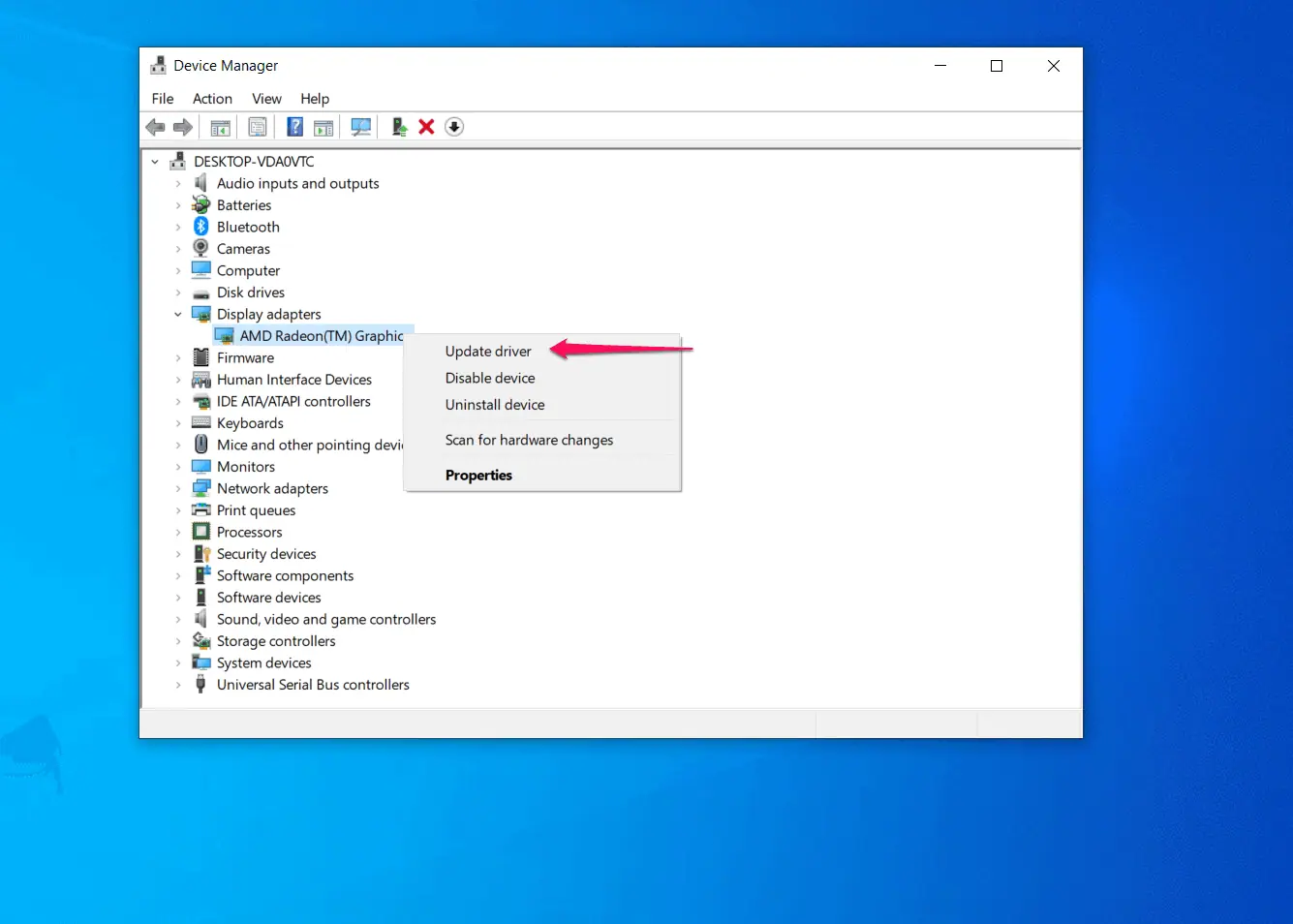
Task: Expand the Sound, video and game controllers chevron
Action: tap(178, 619)
